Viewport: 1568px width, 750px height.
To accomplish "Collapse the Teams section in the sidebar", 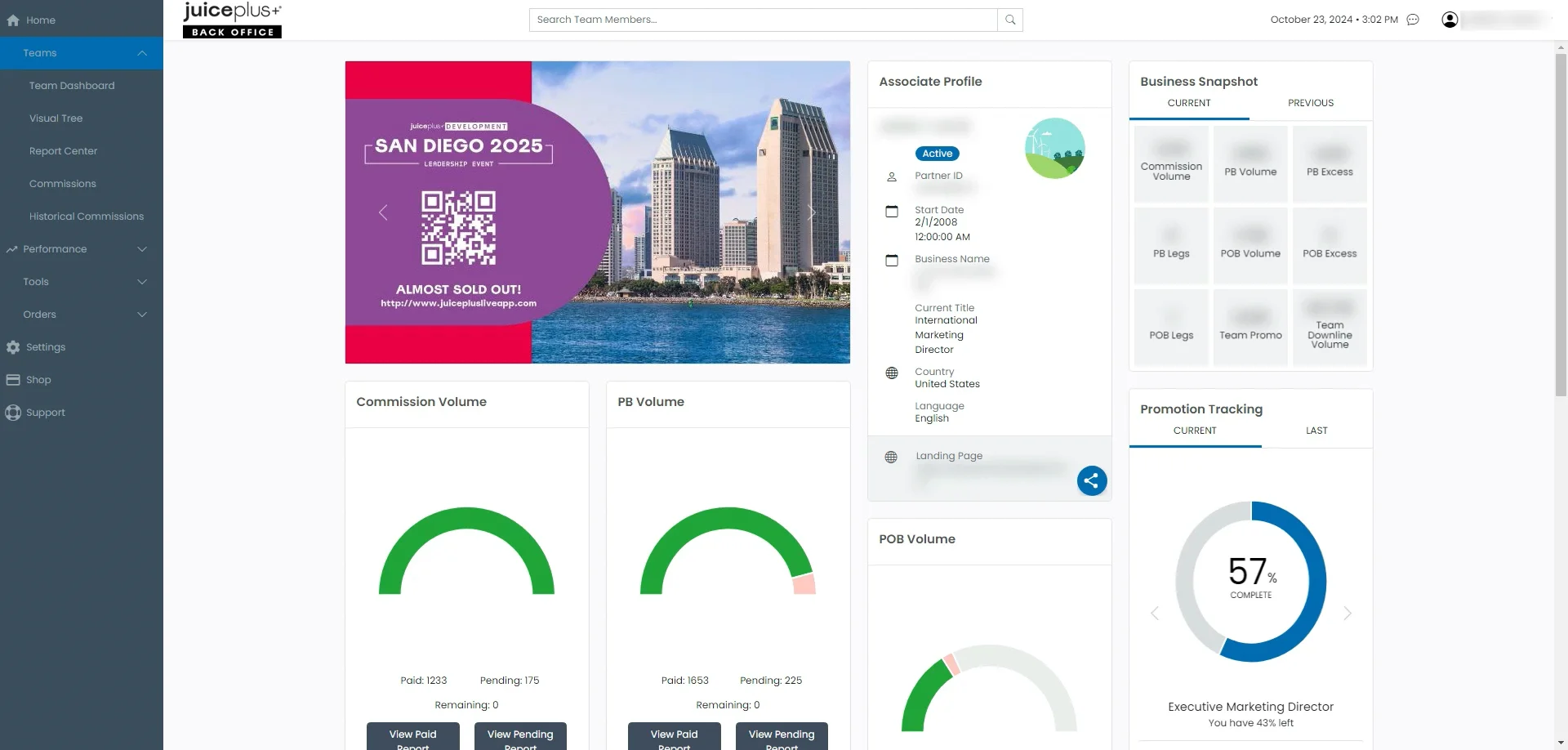I will (x=141, y=52).
